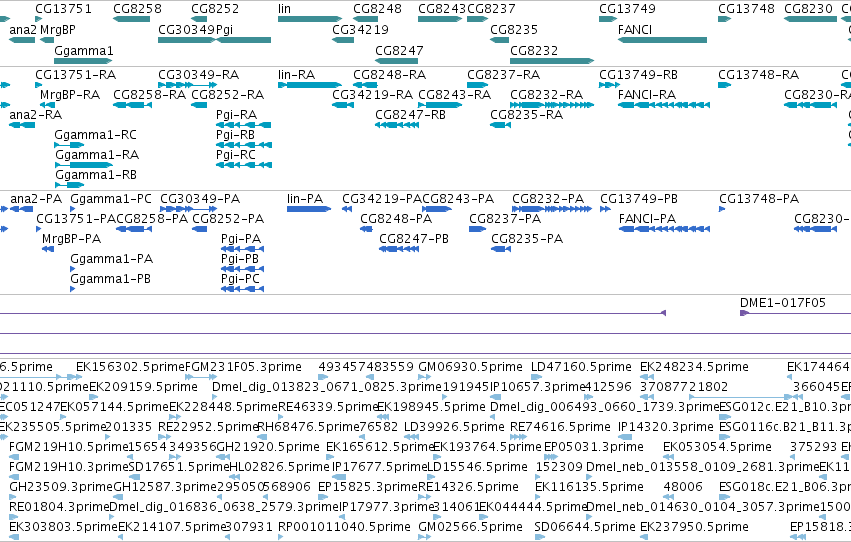Viewport: 851px width, 542px height.
Task: Click the RE46339.5prime EST label
Action: [327, 407]
